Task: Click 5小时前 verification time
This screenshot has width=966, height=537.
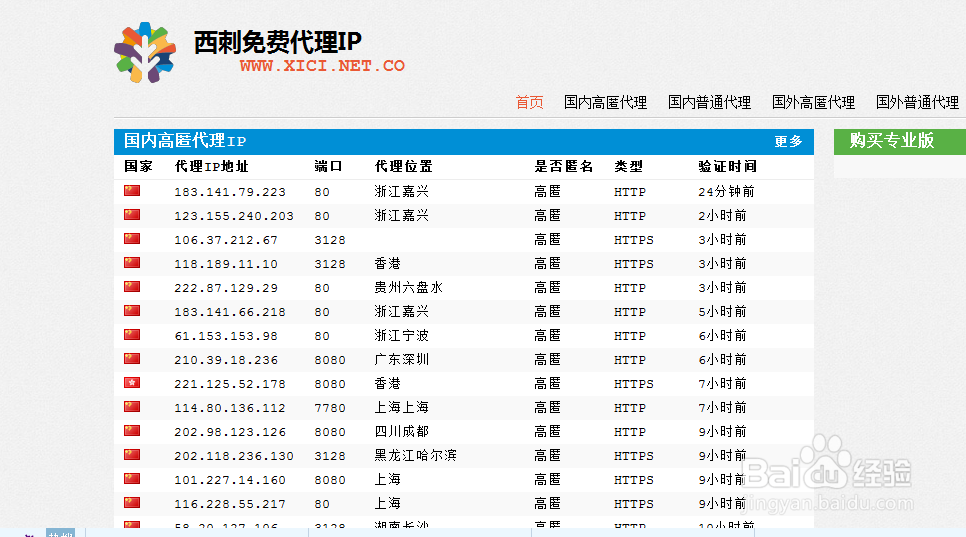Action: [722, 312]
